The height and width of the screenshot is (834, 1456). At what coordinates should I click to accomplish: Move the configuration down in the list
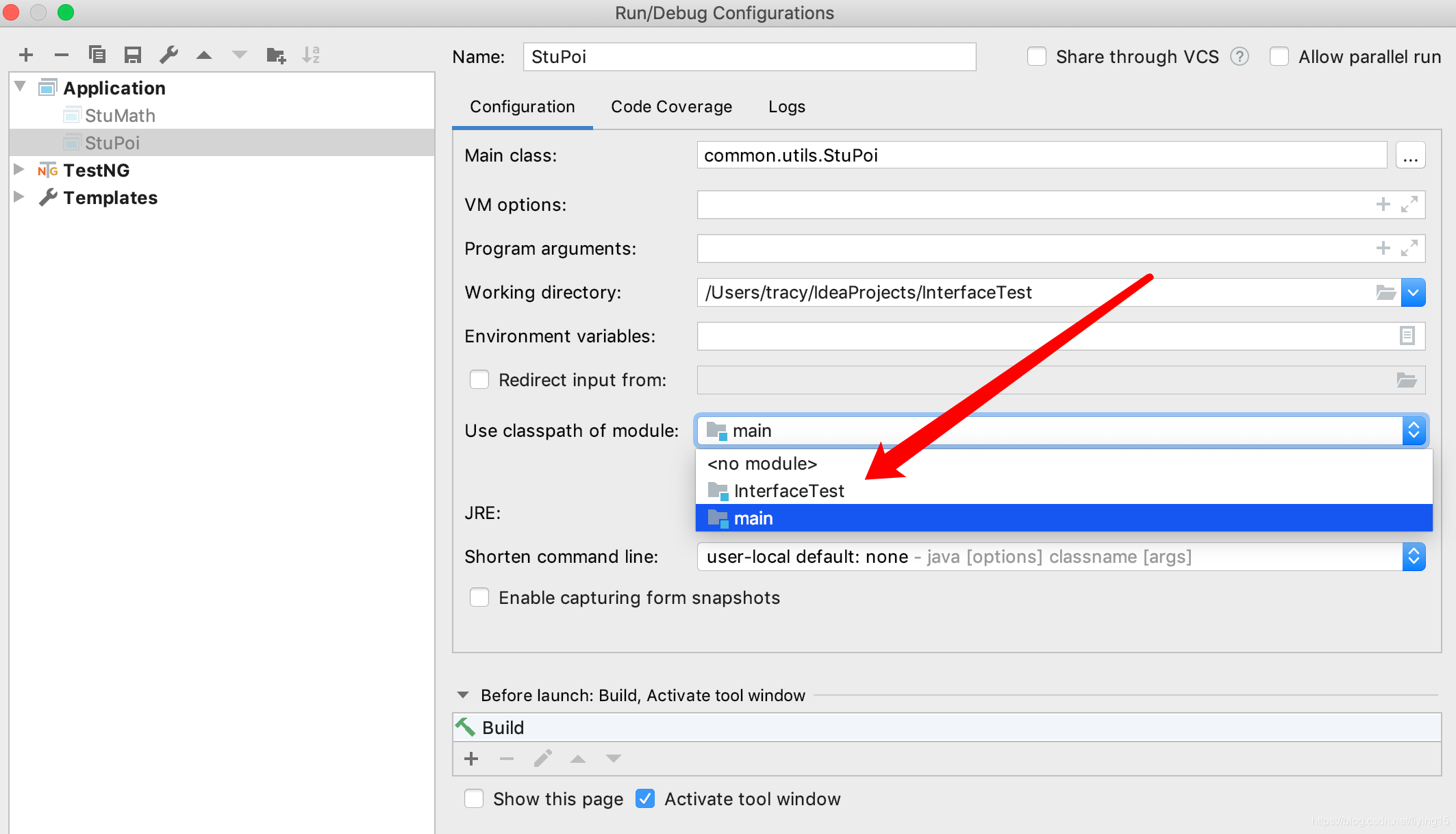(x=239, y=55)
